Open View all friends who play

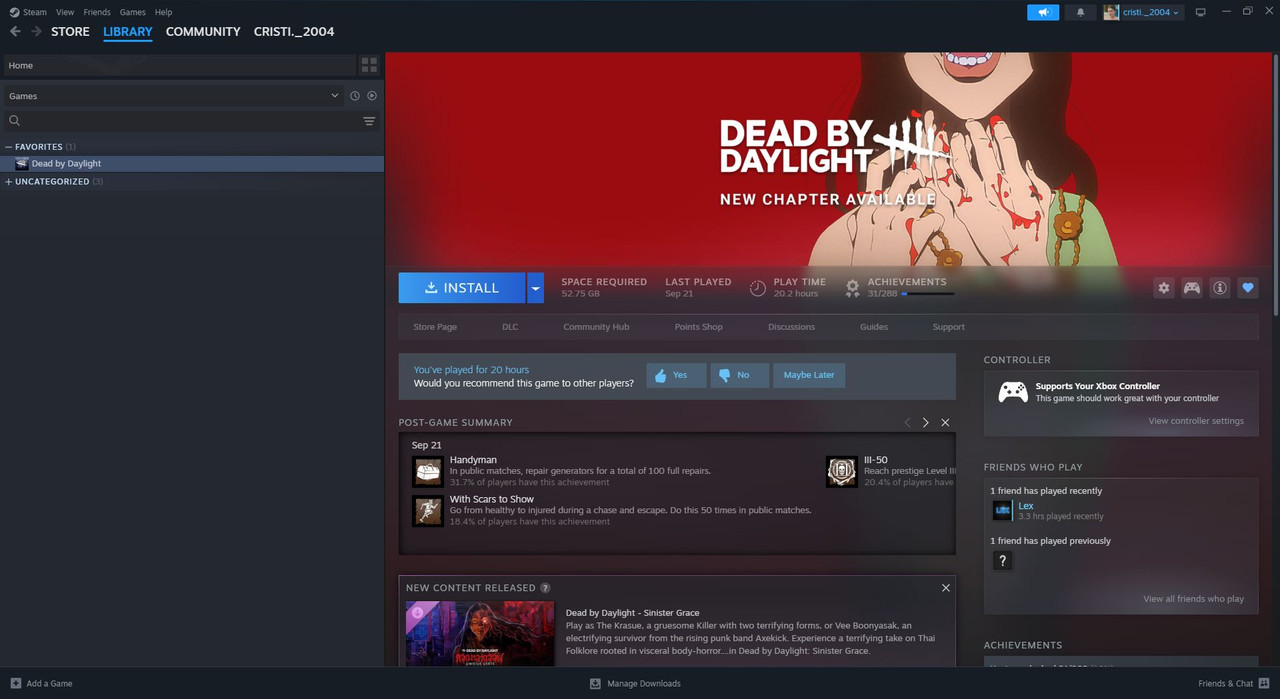[1194, 599]
